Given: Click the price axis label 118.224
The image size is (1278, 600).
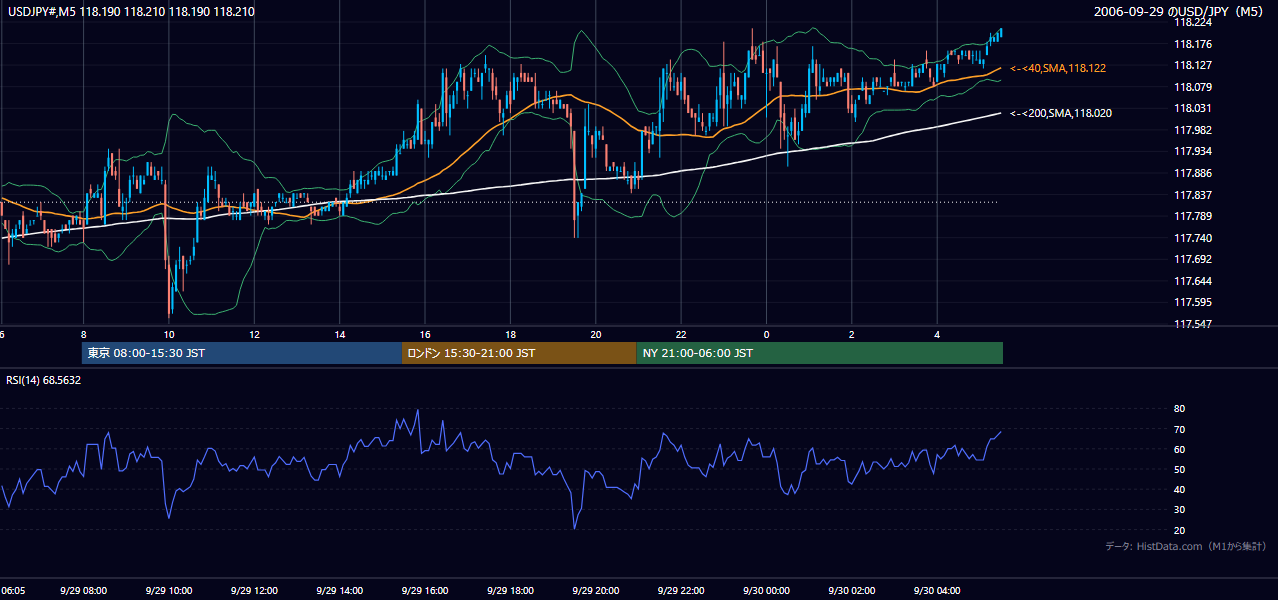Looking at the screenshot, I should tap(1193, 22).
